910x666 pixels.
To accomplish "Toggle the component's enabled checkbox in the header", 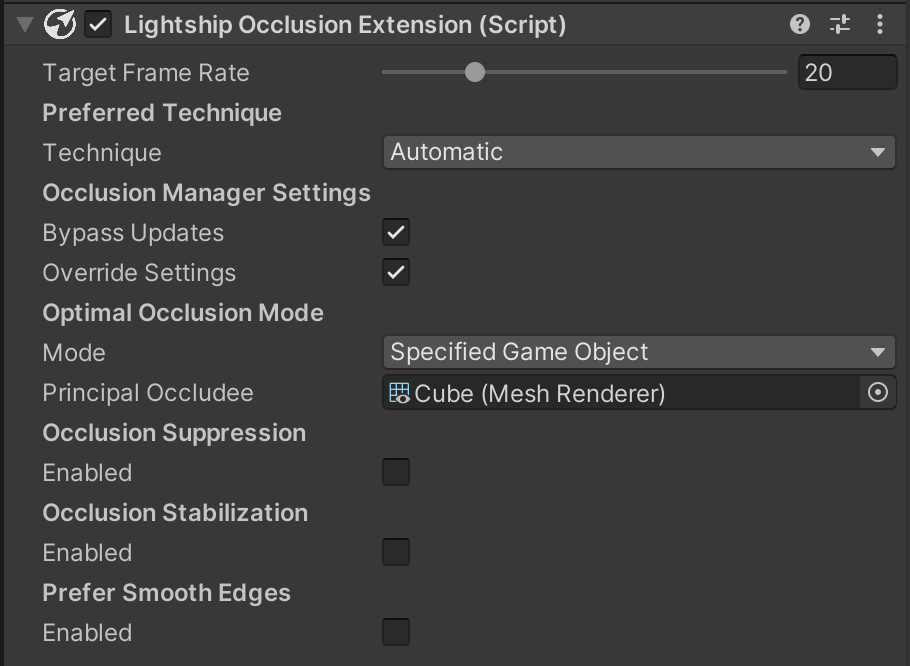I will point(99,23).
